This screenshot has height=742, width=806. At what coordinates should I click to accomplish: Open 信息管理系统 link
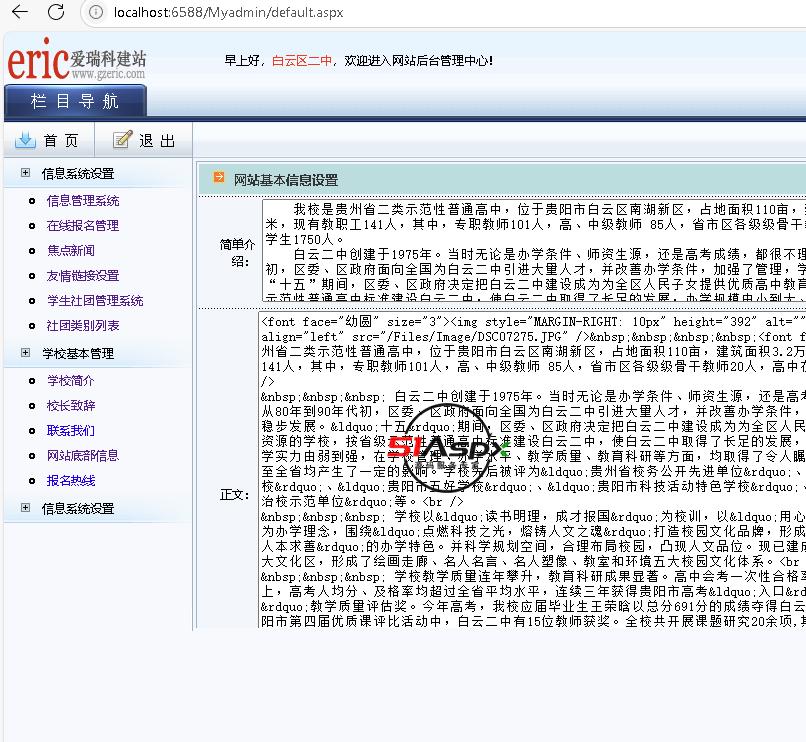tap(83, 201)
